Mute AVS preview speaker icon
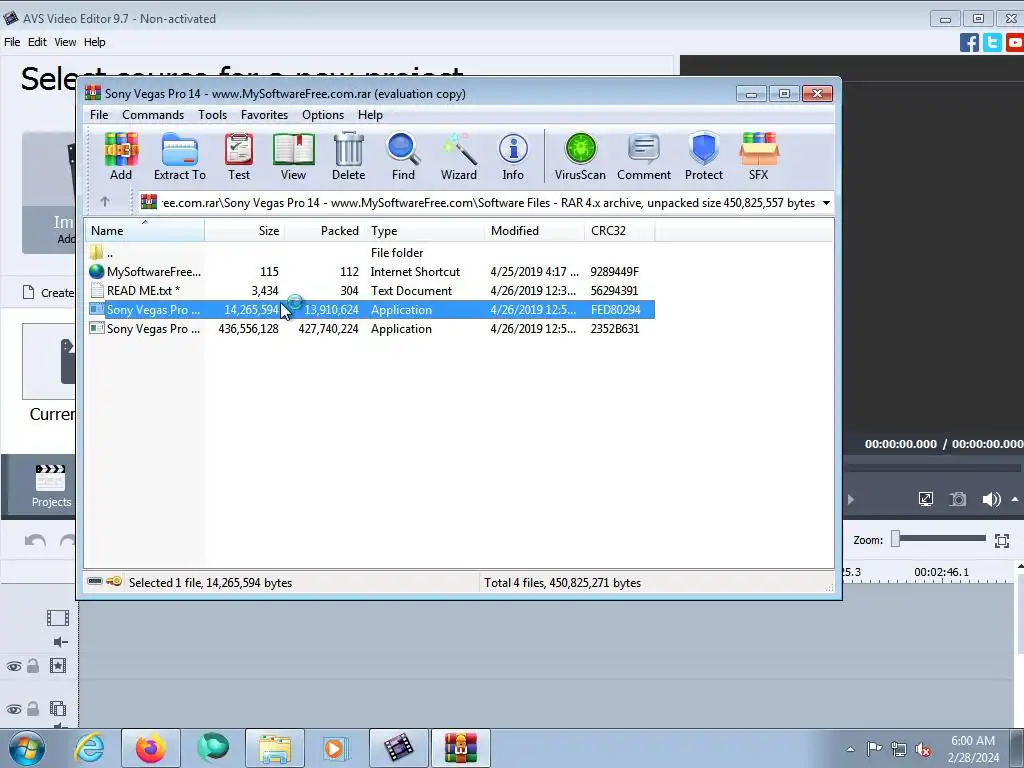The width and height of the screenshot is (1024, 768). (x=991, y=500)
